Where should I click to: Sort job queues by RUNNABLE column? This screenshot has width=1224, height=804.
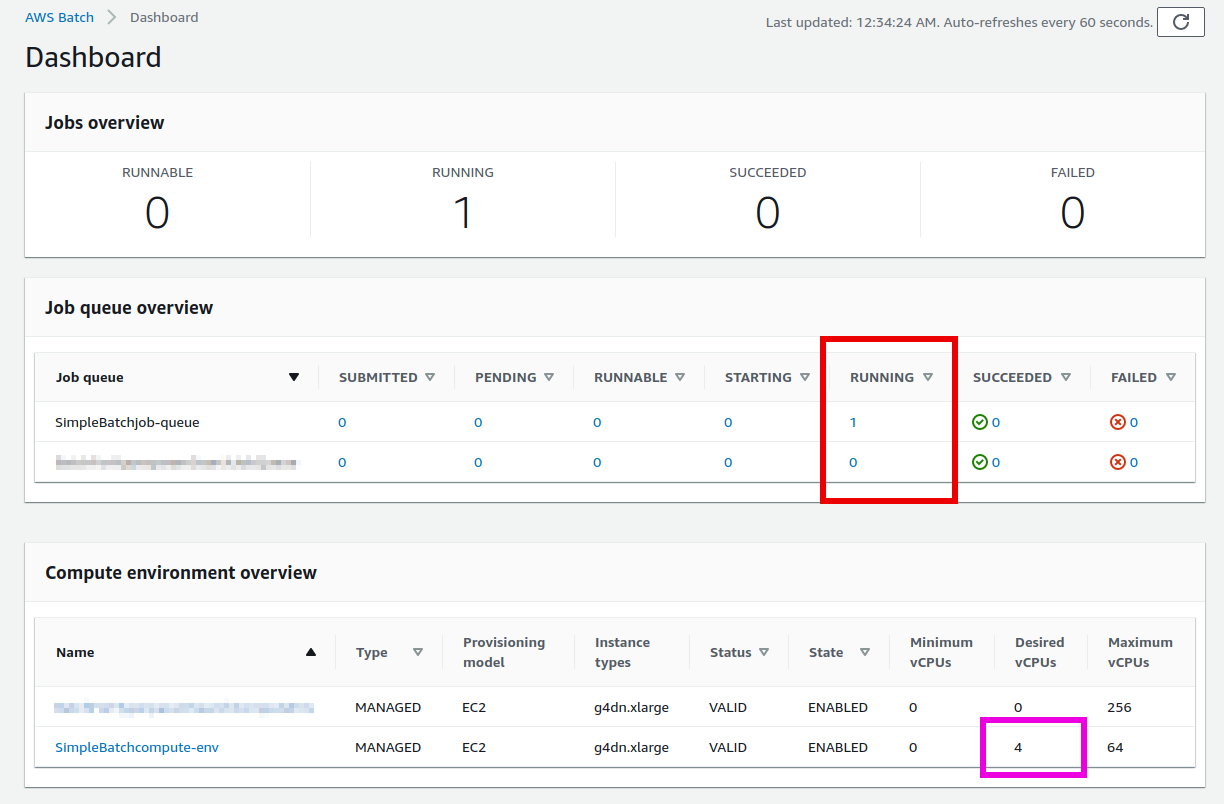click(x=680, y=377)
